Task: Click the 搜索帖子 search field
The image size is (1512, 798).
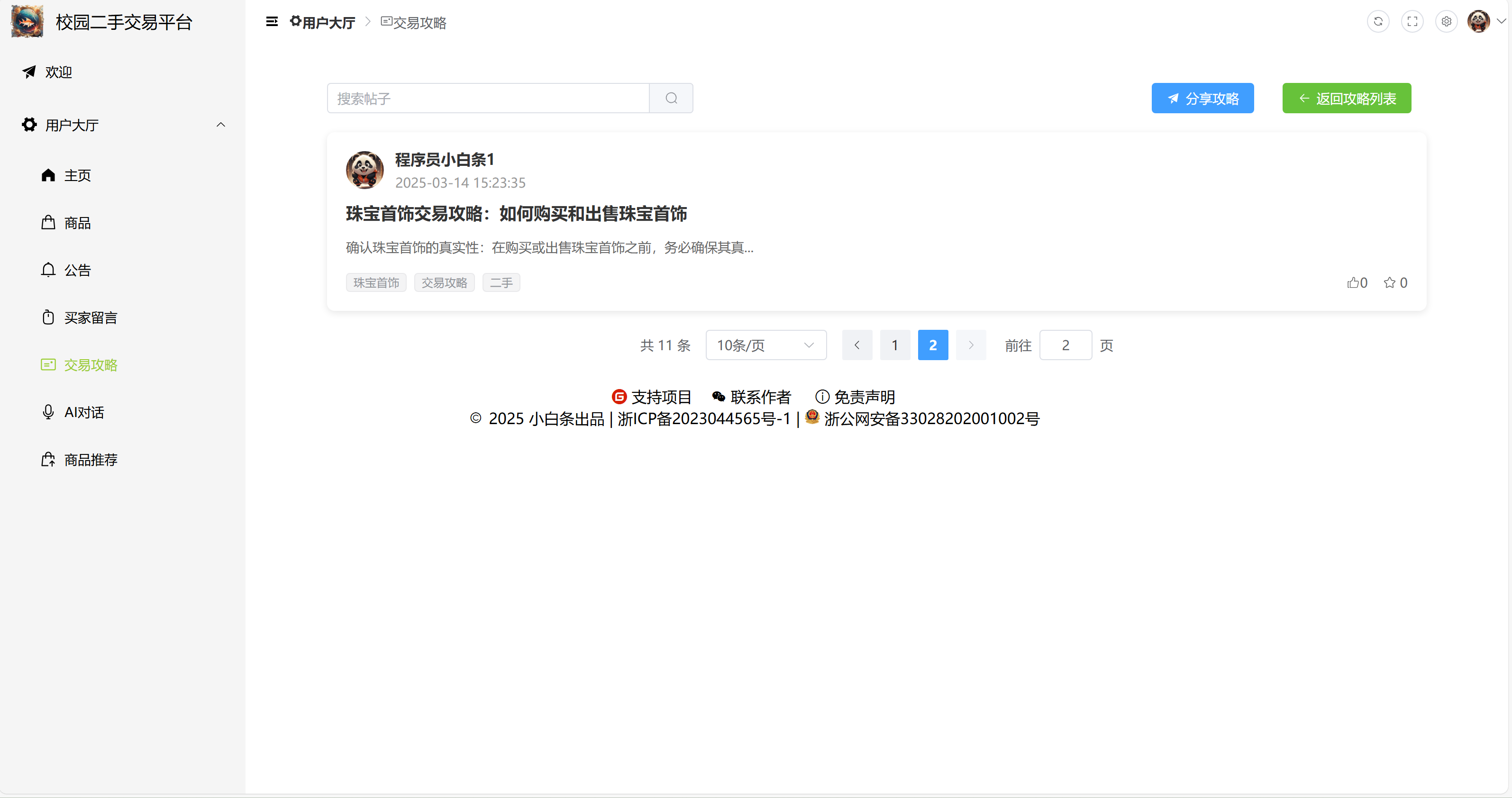Action: (x=487, y=98)
